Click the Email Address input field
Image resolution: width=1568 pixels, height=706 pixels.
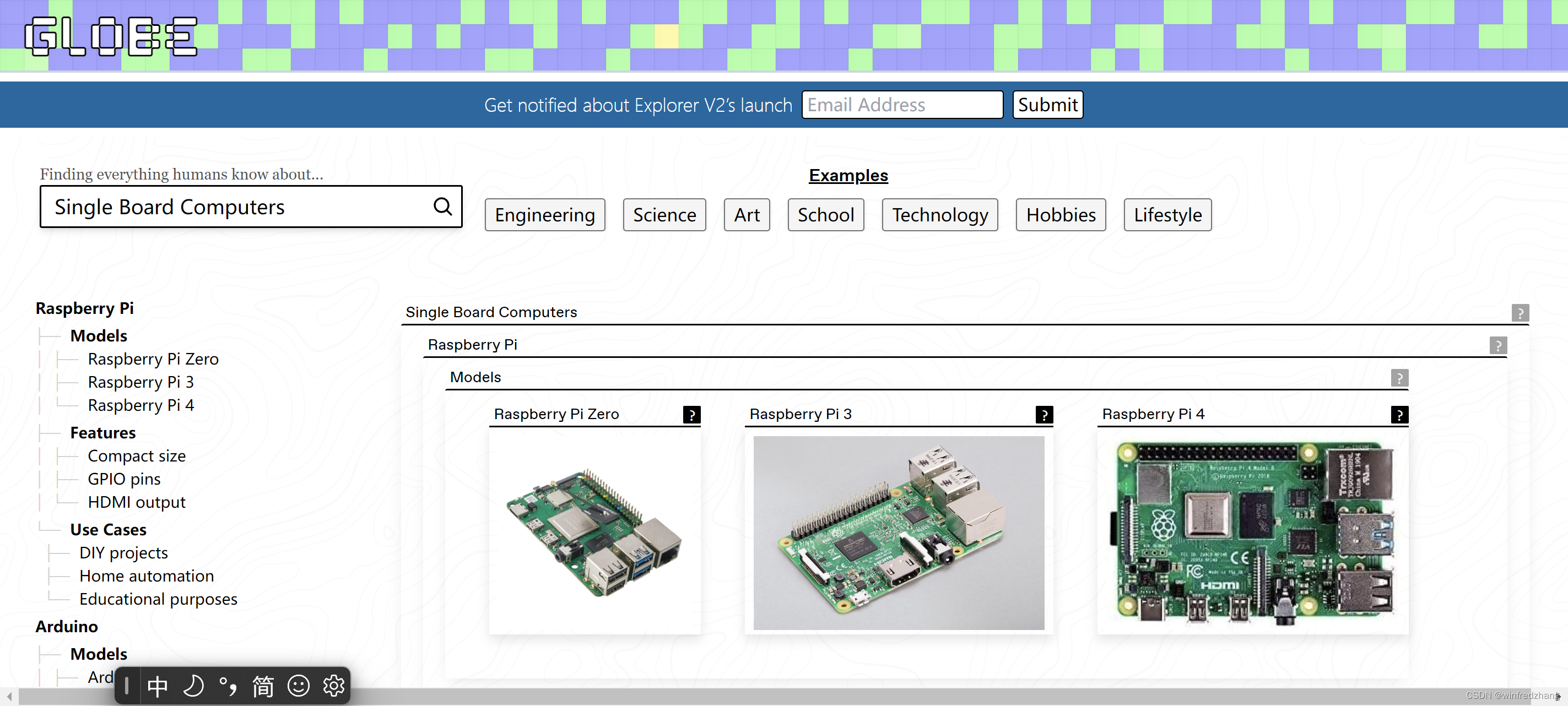(901, 105)
